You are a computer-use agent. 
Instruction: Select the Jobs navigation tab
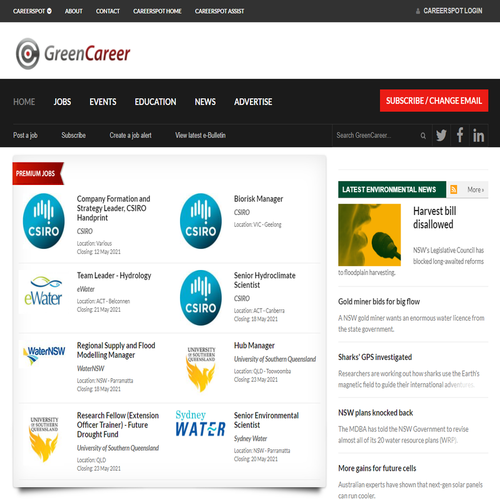[62, 102]
